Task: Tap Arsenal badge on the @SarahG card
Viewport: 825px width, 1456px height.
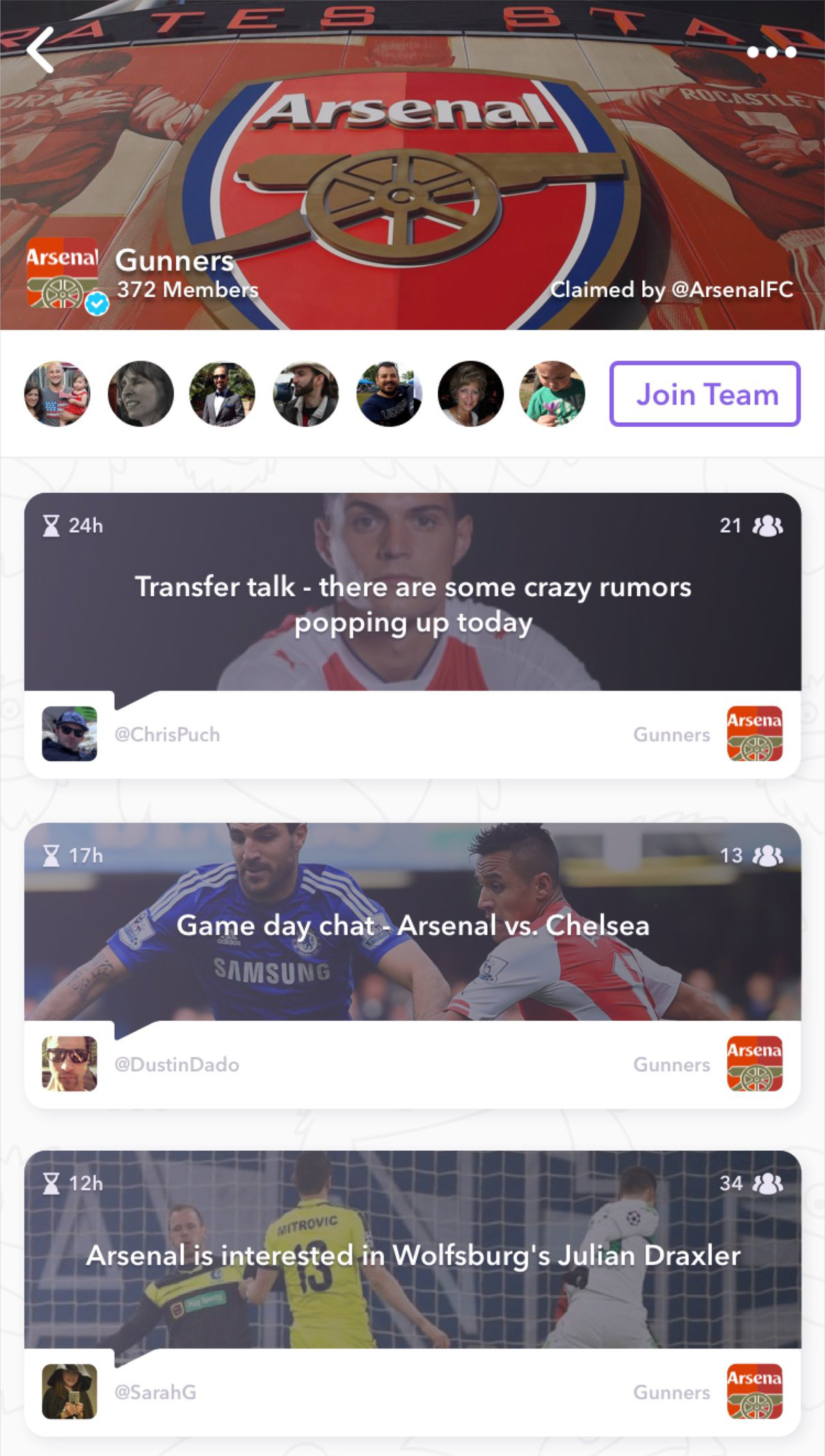Action: (754, 1391)
